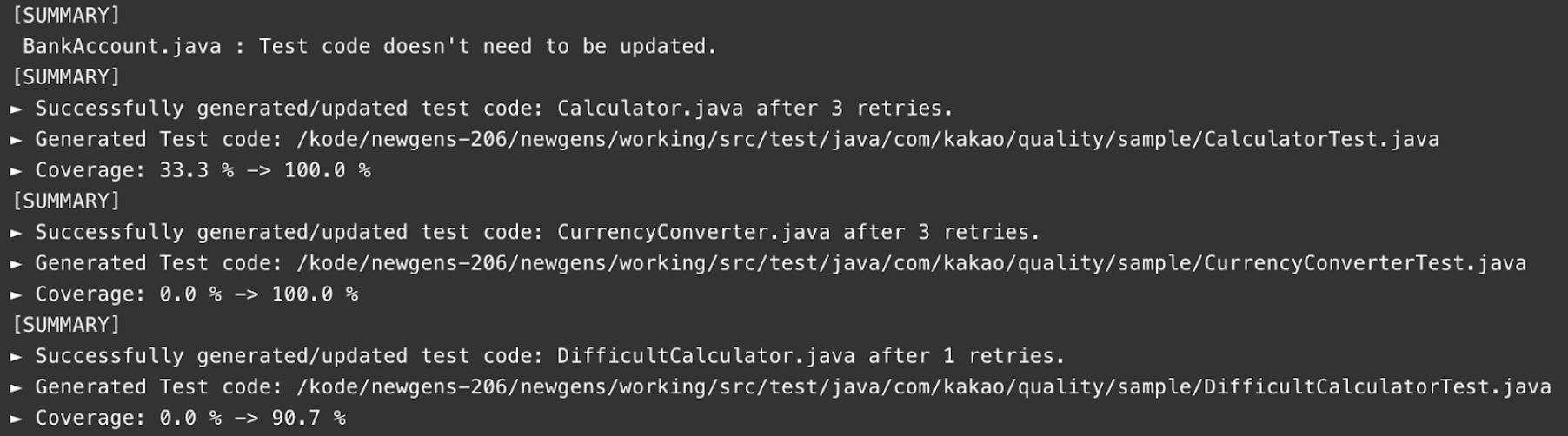Image resolution: width=1568 pixels, height=436 pixels.
Task: Open the CalculatorTest.java file path
Action: (867, 139)
